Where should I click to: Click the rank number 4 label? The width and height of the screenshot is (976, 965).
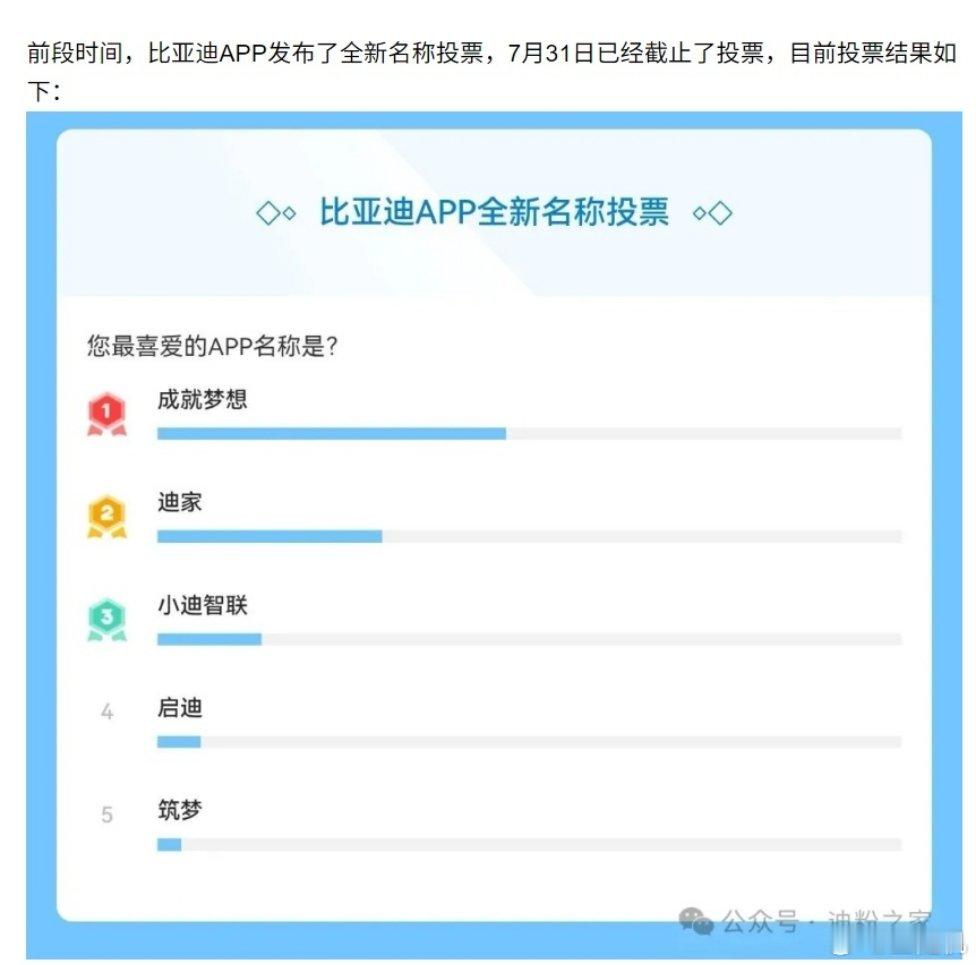pos(107,711)
